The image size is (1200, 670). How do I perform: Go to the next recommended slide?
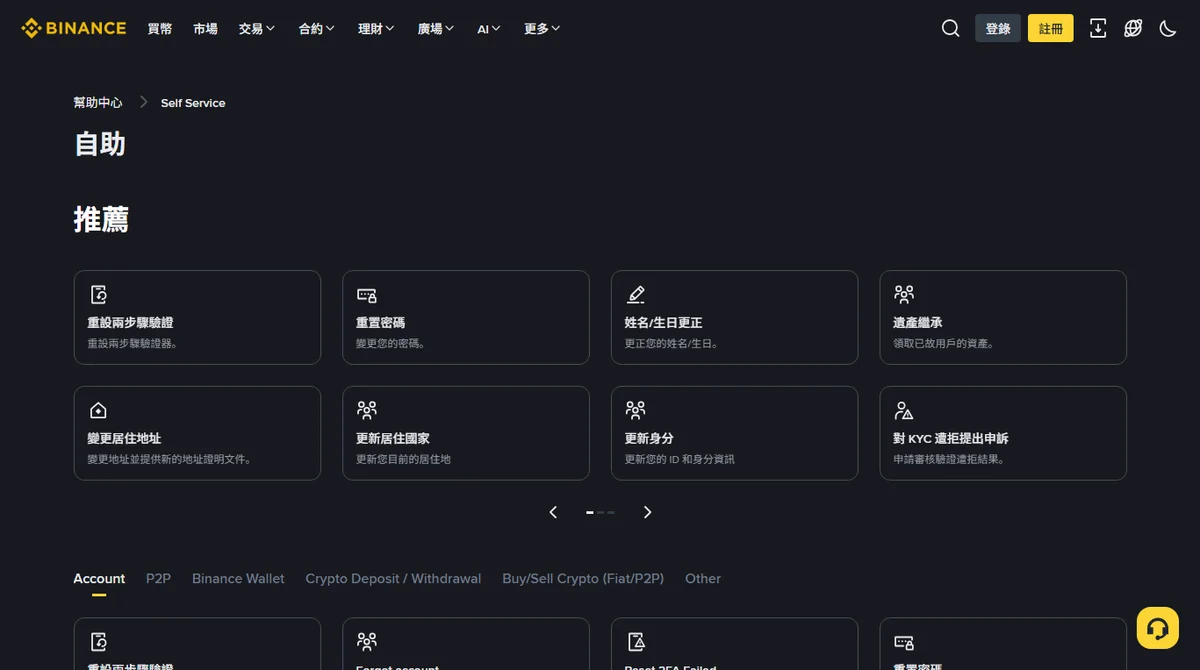pyautogui.click(x=647, y=512)
